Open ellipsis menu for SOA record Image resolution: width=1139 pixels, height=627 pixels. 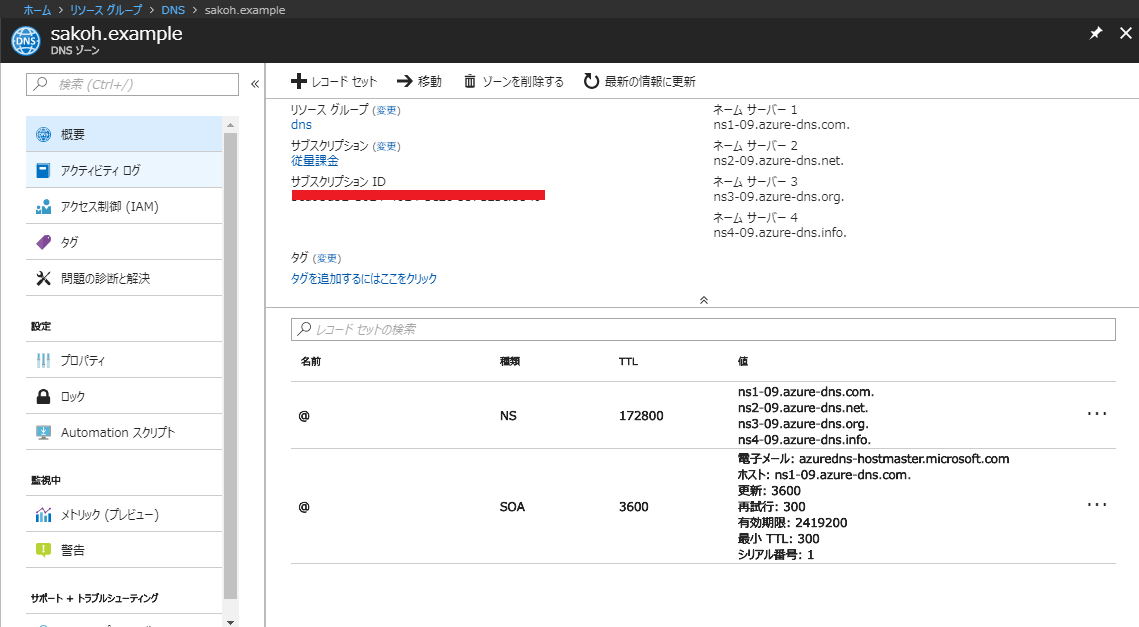[1097, 505]
